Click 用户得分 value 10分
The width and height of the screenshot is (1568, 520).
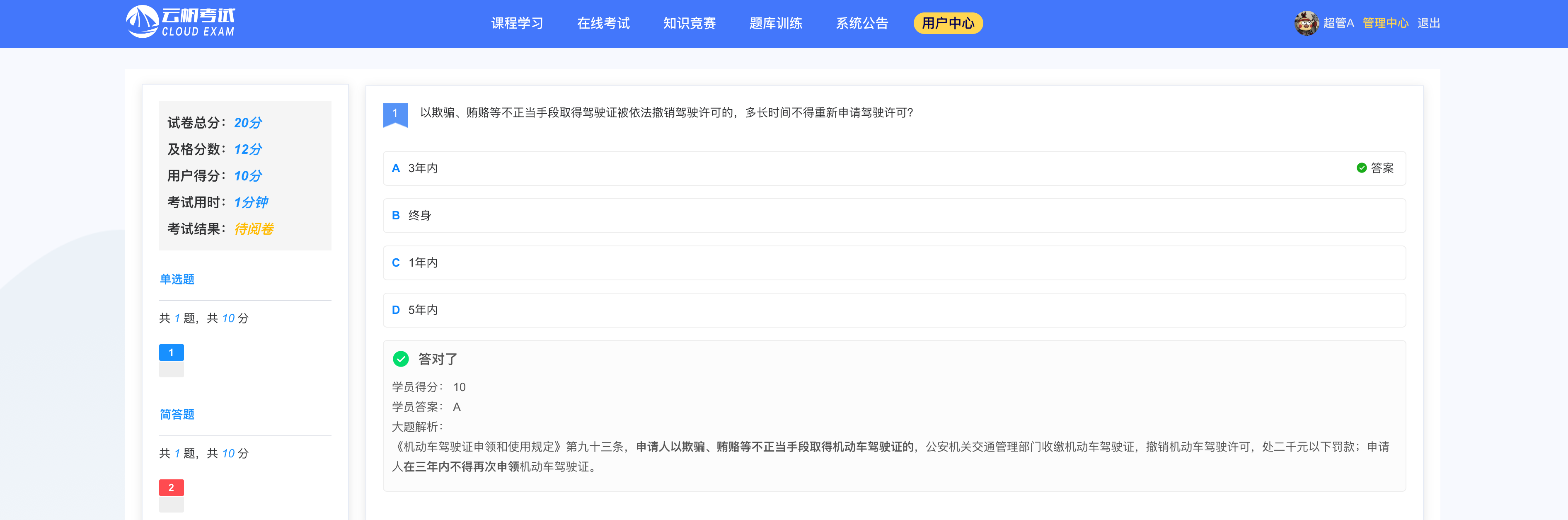tap(248, 175)
